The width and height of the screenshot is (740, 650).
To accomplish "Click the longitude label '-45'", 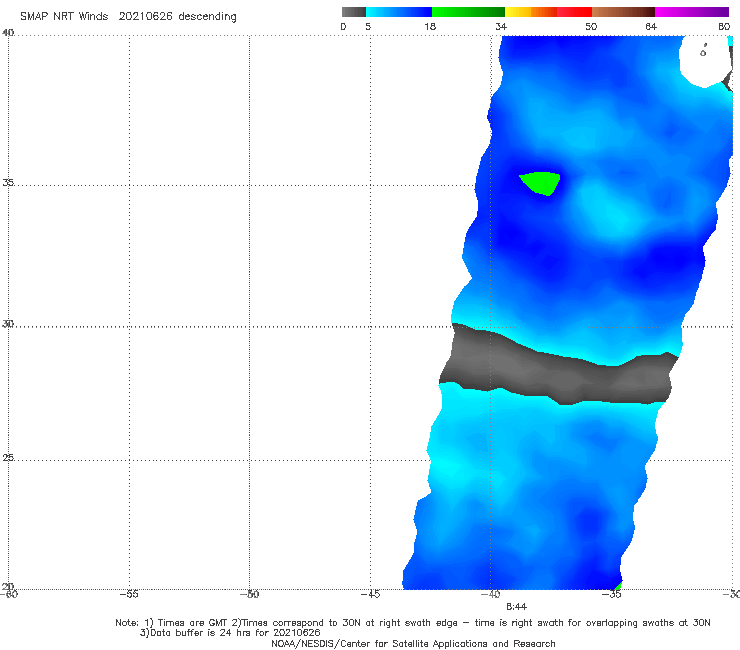I will pos(370,594).
